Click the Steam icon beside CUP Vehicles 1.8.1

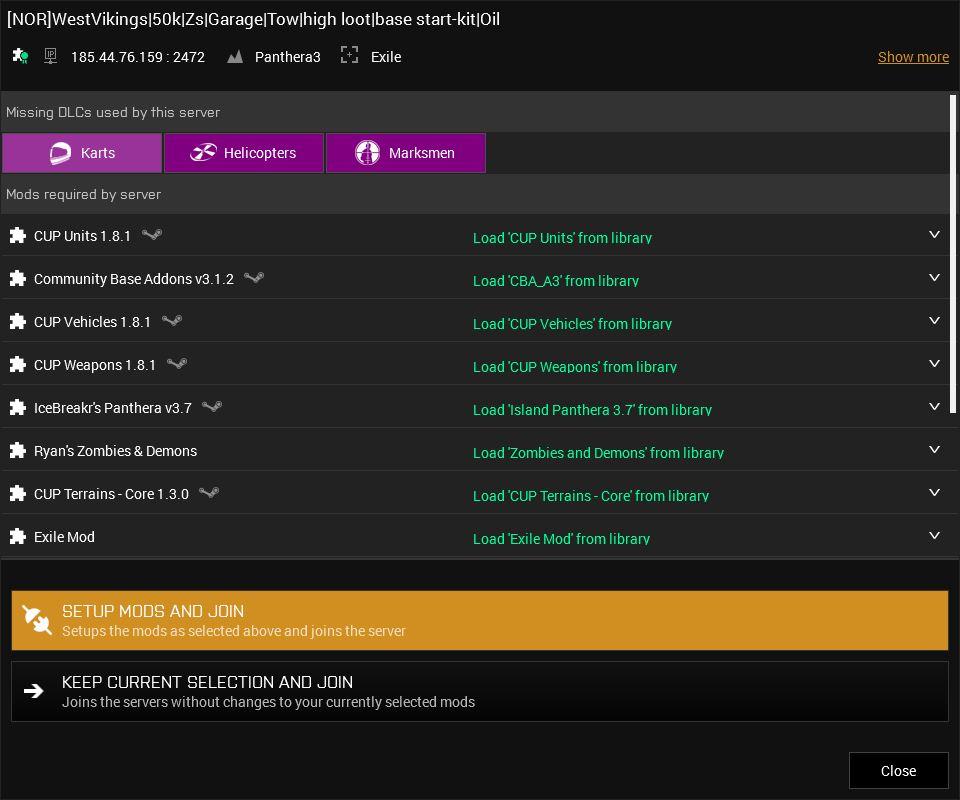(x=172, y=320)
